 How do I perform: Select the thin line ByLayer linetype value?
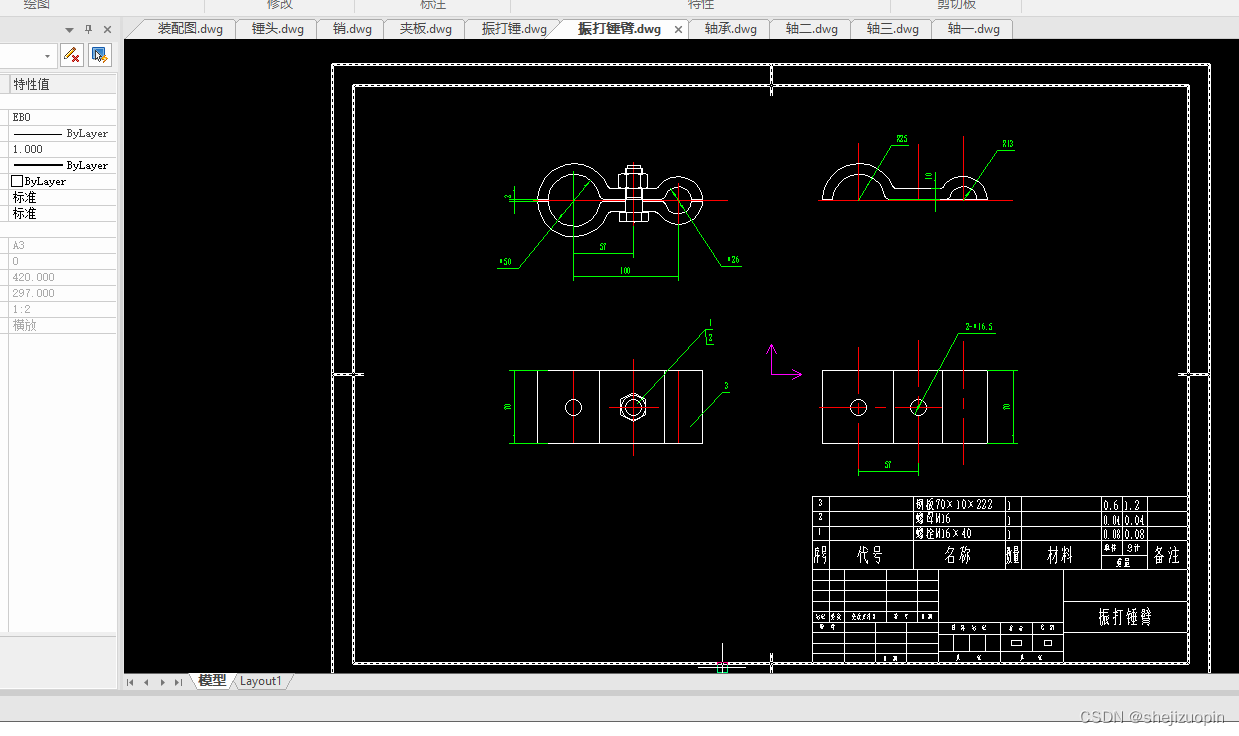pos(63,133)
